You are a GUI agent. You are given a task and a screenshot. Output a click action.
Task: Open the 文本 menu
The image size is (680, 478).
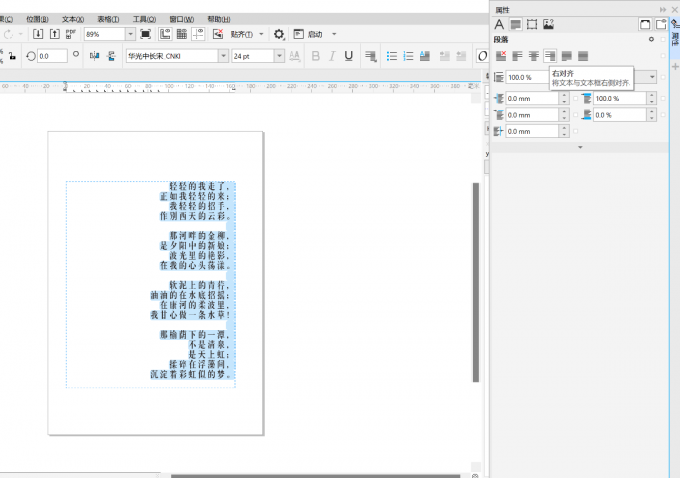pyautogui.click(x=73, y=19)
